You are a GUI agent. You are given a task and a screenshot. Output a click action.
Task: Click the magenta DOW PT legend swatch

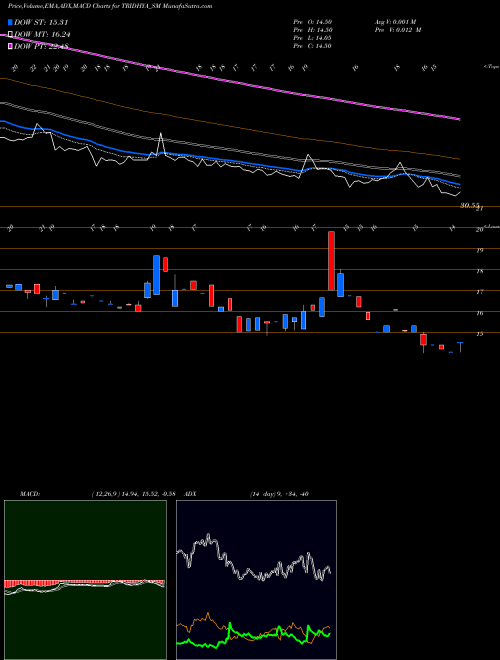click(10, 47)
